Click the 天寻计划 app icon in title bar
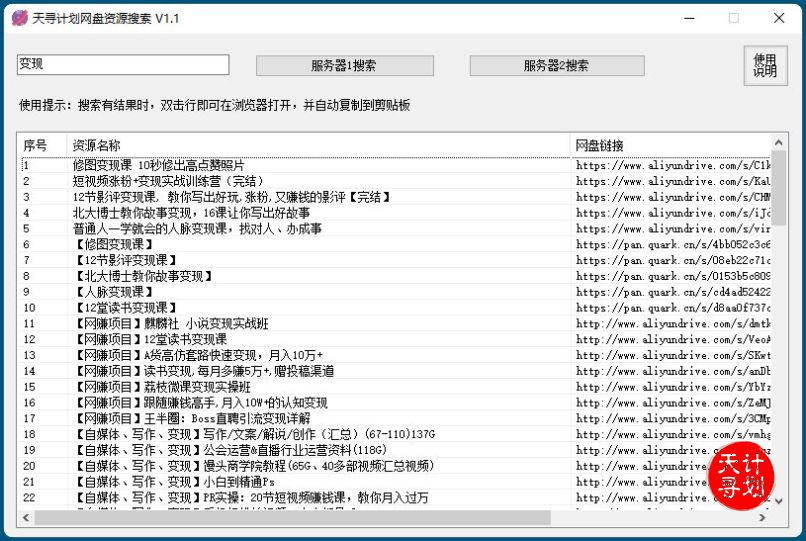Viewport: 806px width, 541px height. click(20, 18)
